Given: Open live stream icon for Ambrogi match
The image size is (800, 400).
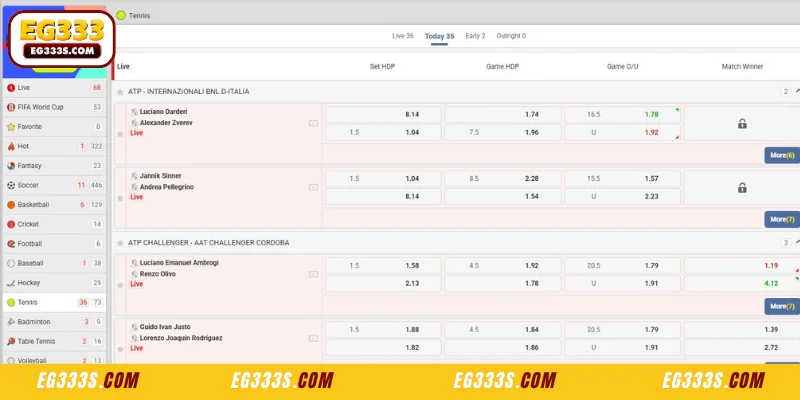Looking at the screenshot, I should click(313, 274).
